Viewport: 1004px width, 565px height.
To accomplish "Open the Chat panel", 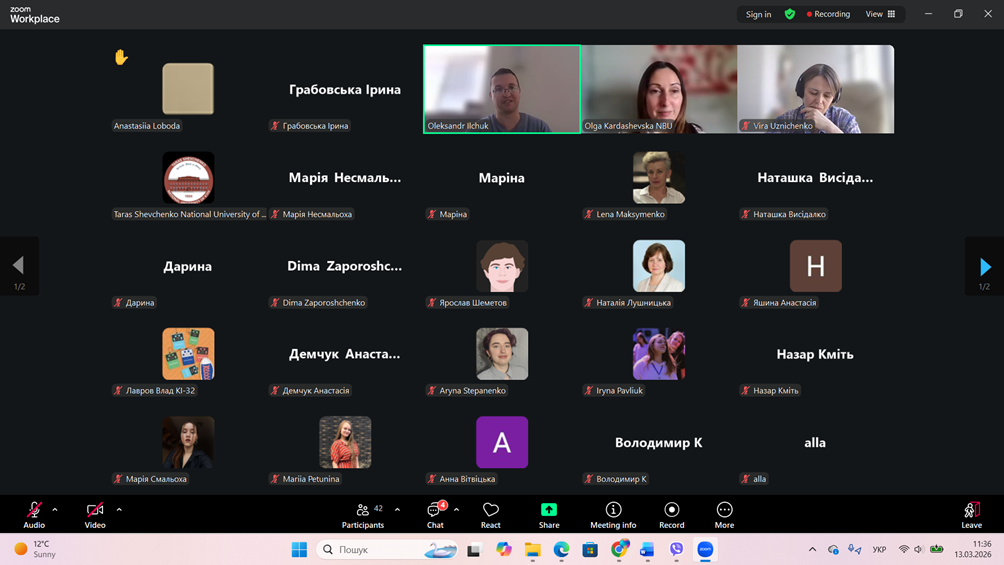I will pyautogui.click(x=435, y=515).
